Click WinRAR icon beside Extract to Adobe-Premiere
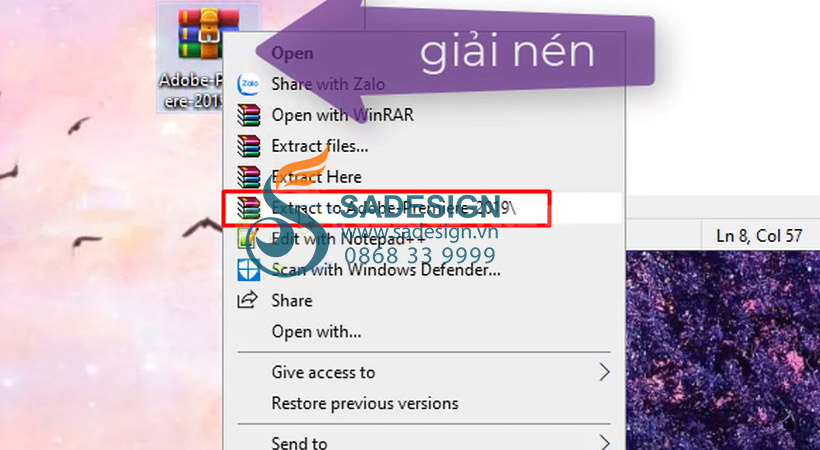This screenshot has width=820, height=450. pyautogui.click(x=248, y=208)
